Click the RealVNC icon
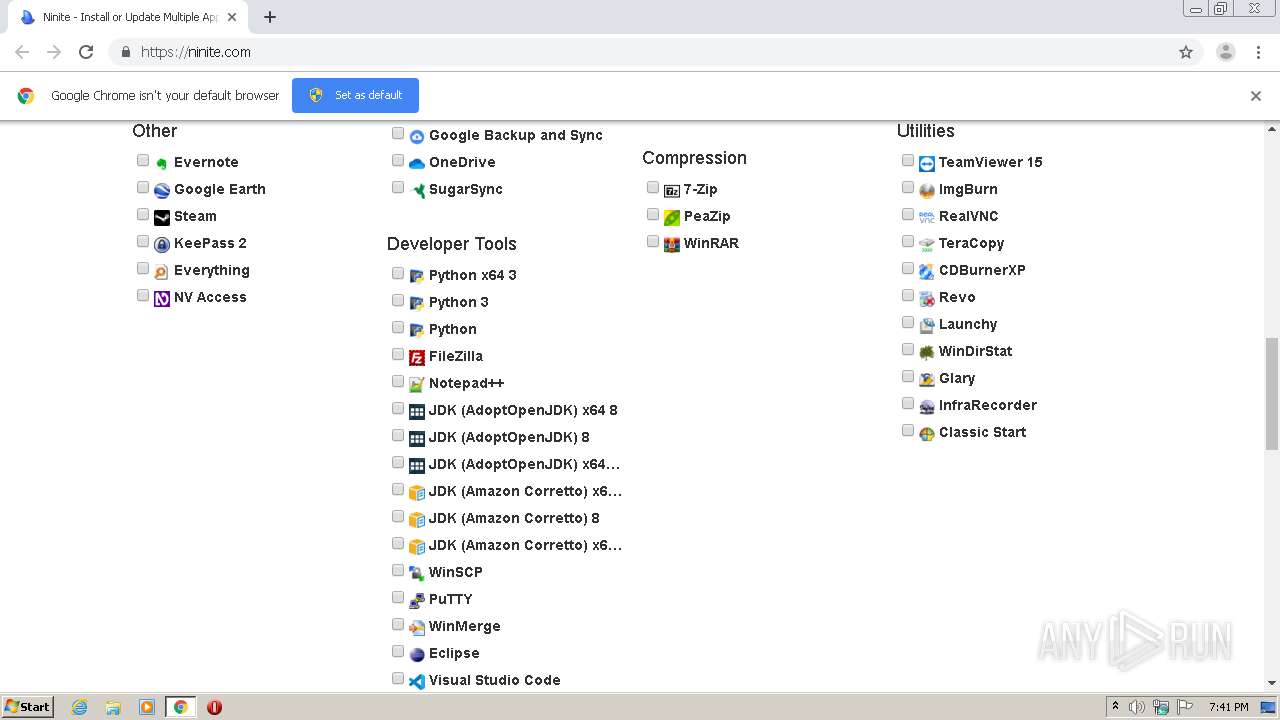Image resolution: width=1280 pixels, height=720 pixels. [x=927, y=217]
